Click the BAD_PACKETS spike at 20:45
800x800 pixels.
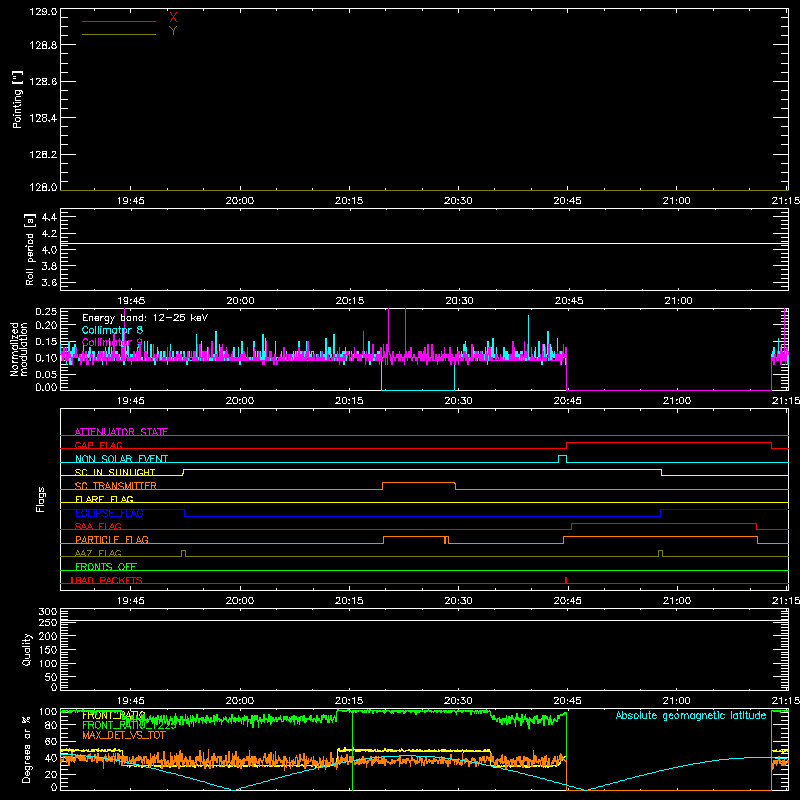566,580
